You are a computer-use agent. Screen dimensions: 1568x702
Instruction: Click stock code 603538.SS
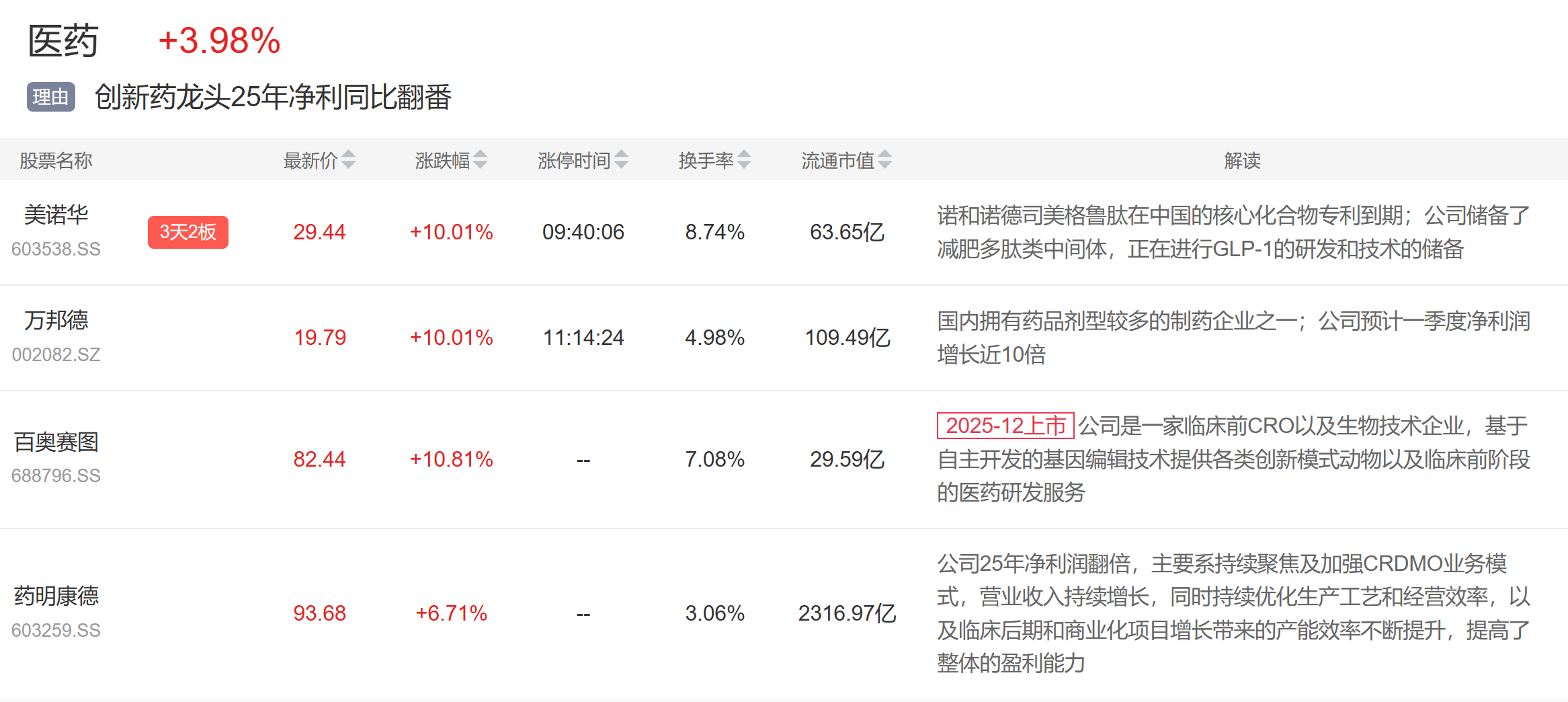tap(56, 249)
